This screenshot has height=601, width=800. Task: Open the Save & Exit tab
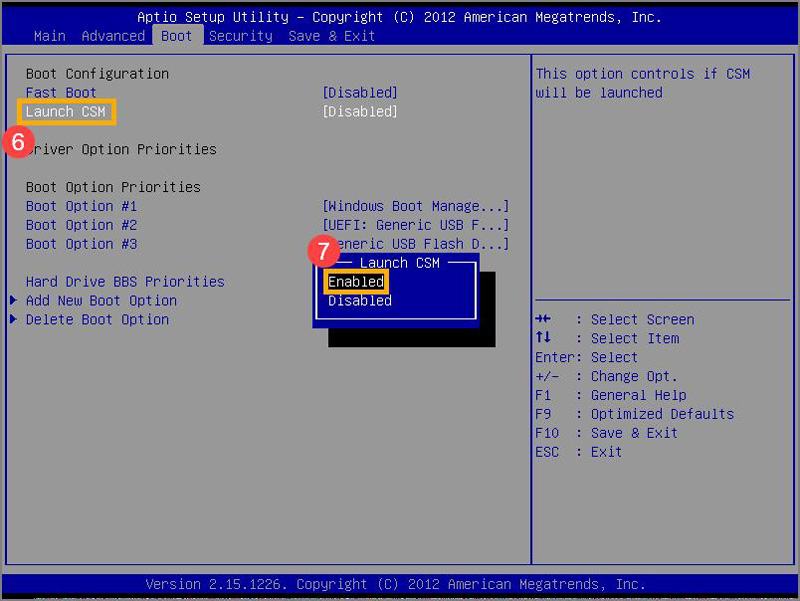pos(332,36)
